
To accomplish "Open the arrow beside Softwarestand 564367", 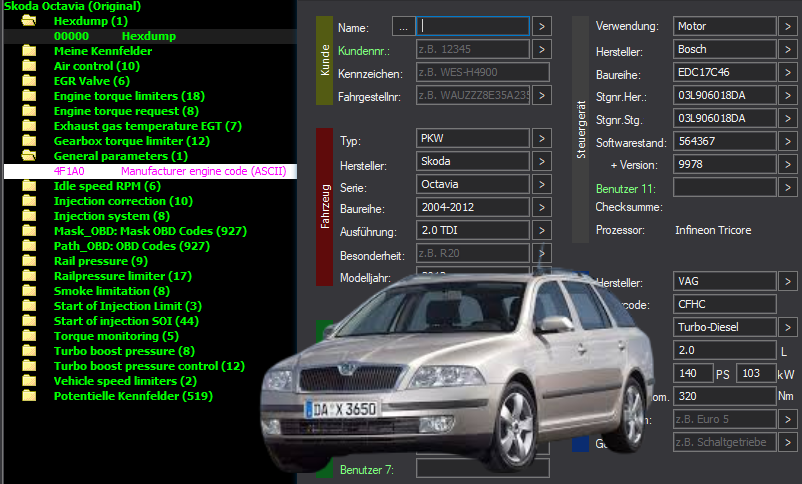I will click(x=788, y=141).
